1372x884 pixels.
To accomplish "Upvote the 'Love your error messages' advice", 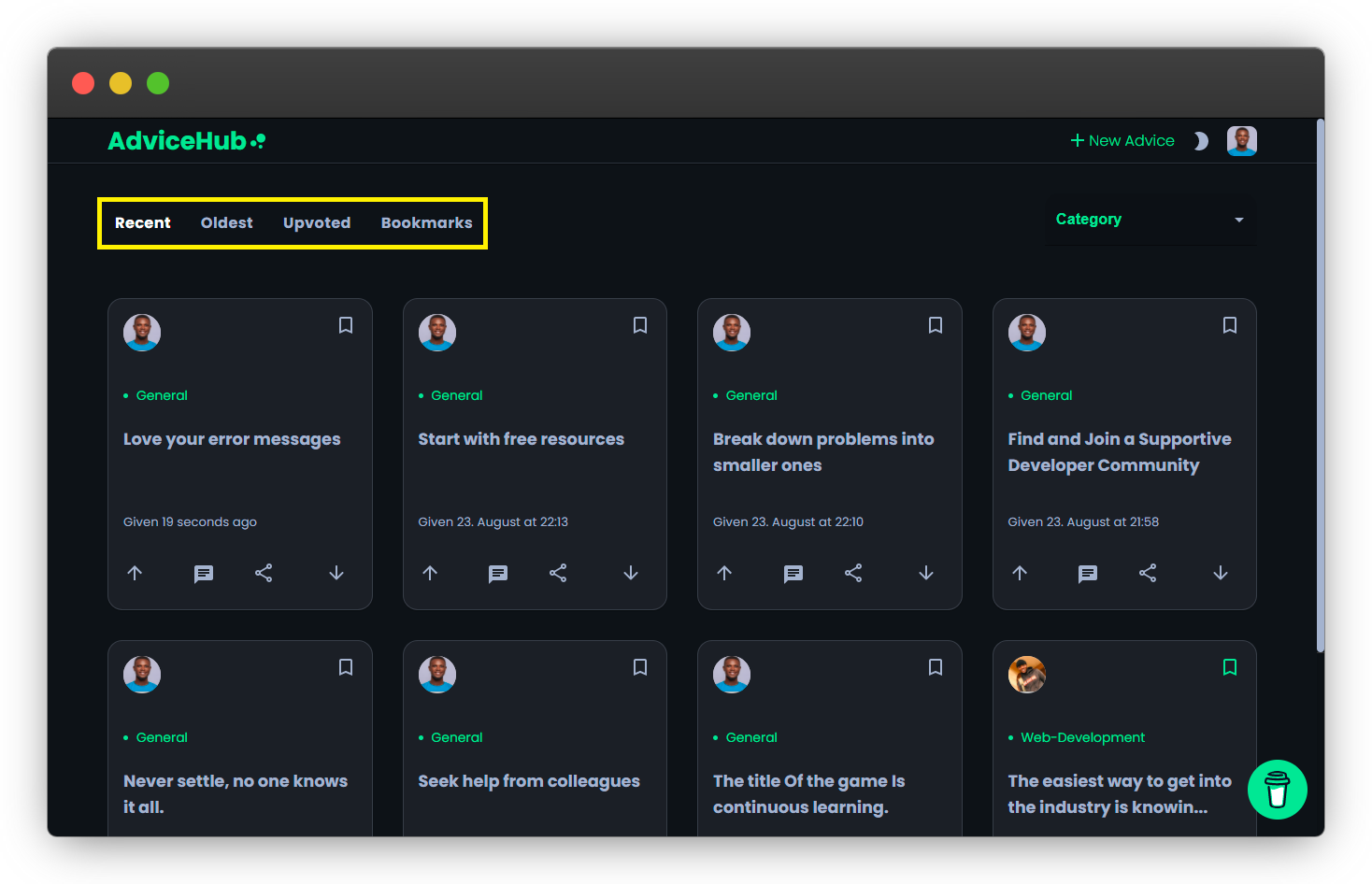I will [135, 573].
